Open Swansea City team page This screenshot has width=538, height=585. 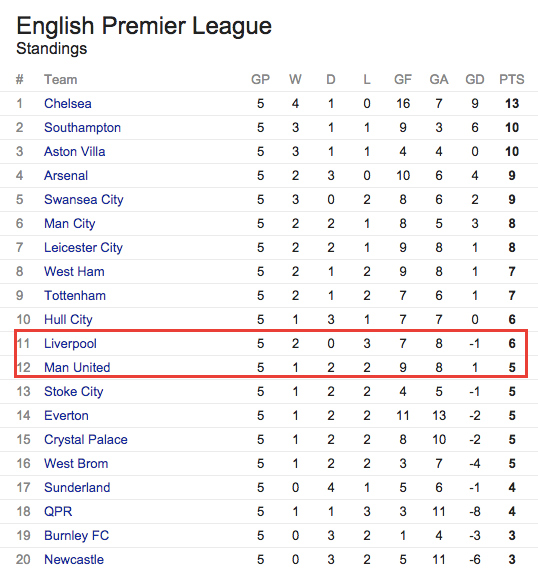tap(84, 200)
